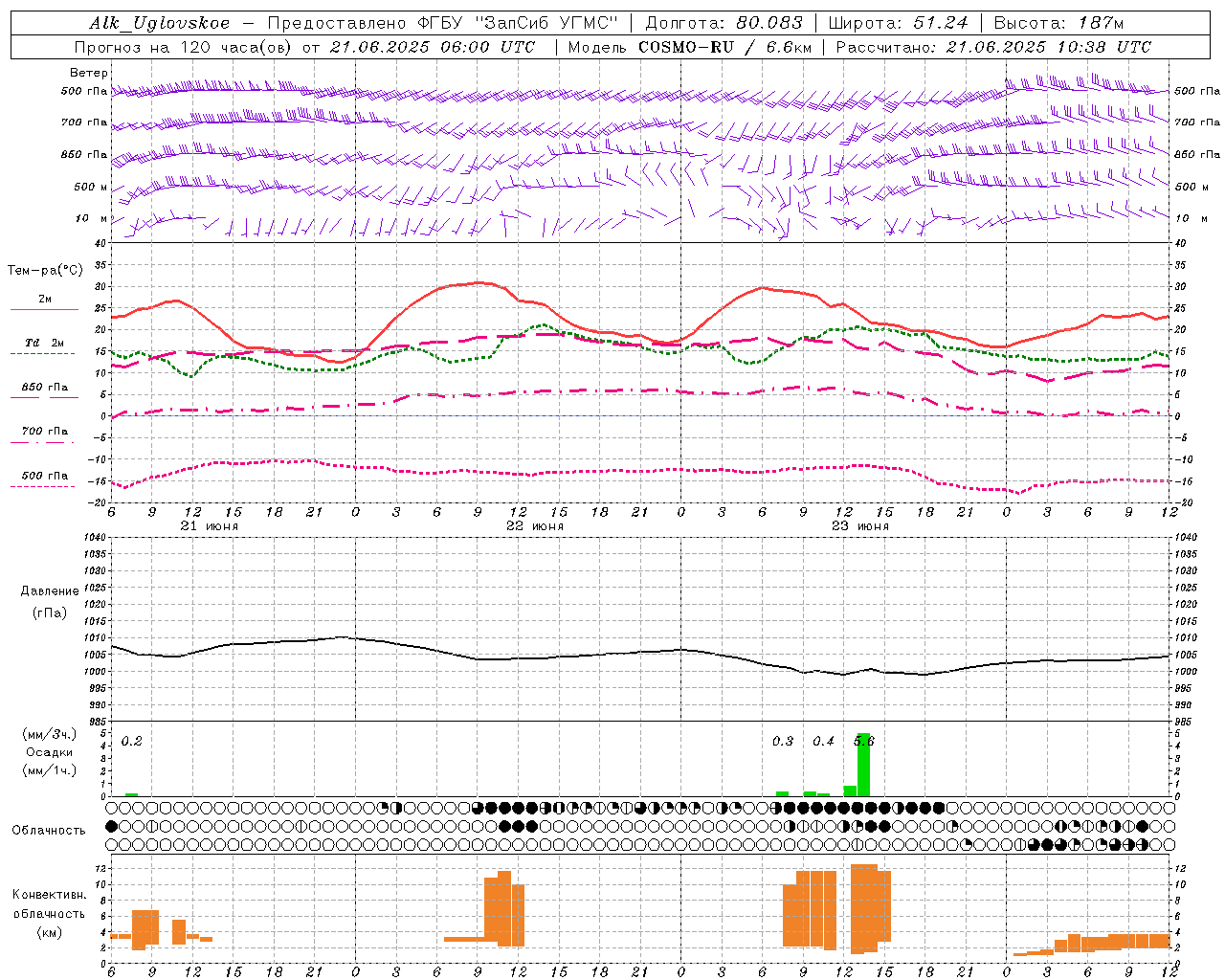Image resolution: width=1225 pixels, height=980 pixels.
Task: Click the Облачность cloud cover label
Action: point(49,830)
